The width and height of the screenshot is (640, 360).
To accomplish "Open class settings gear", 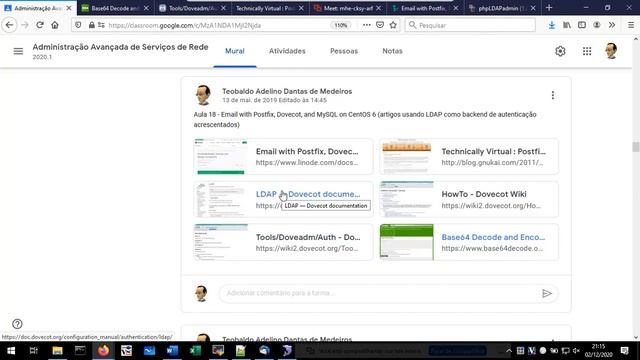I will [560, 51].
